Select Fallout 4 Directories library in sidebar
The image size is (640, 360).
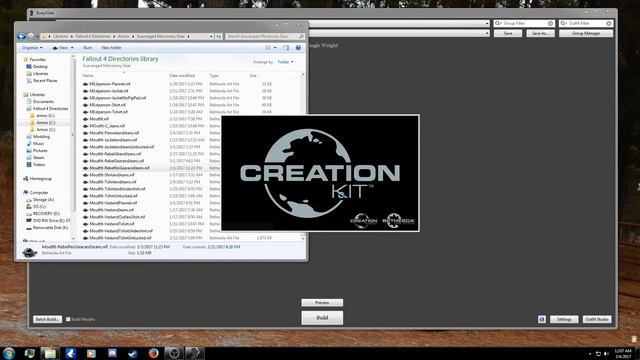coord(50,109)
